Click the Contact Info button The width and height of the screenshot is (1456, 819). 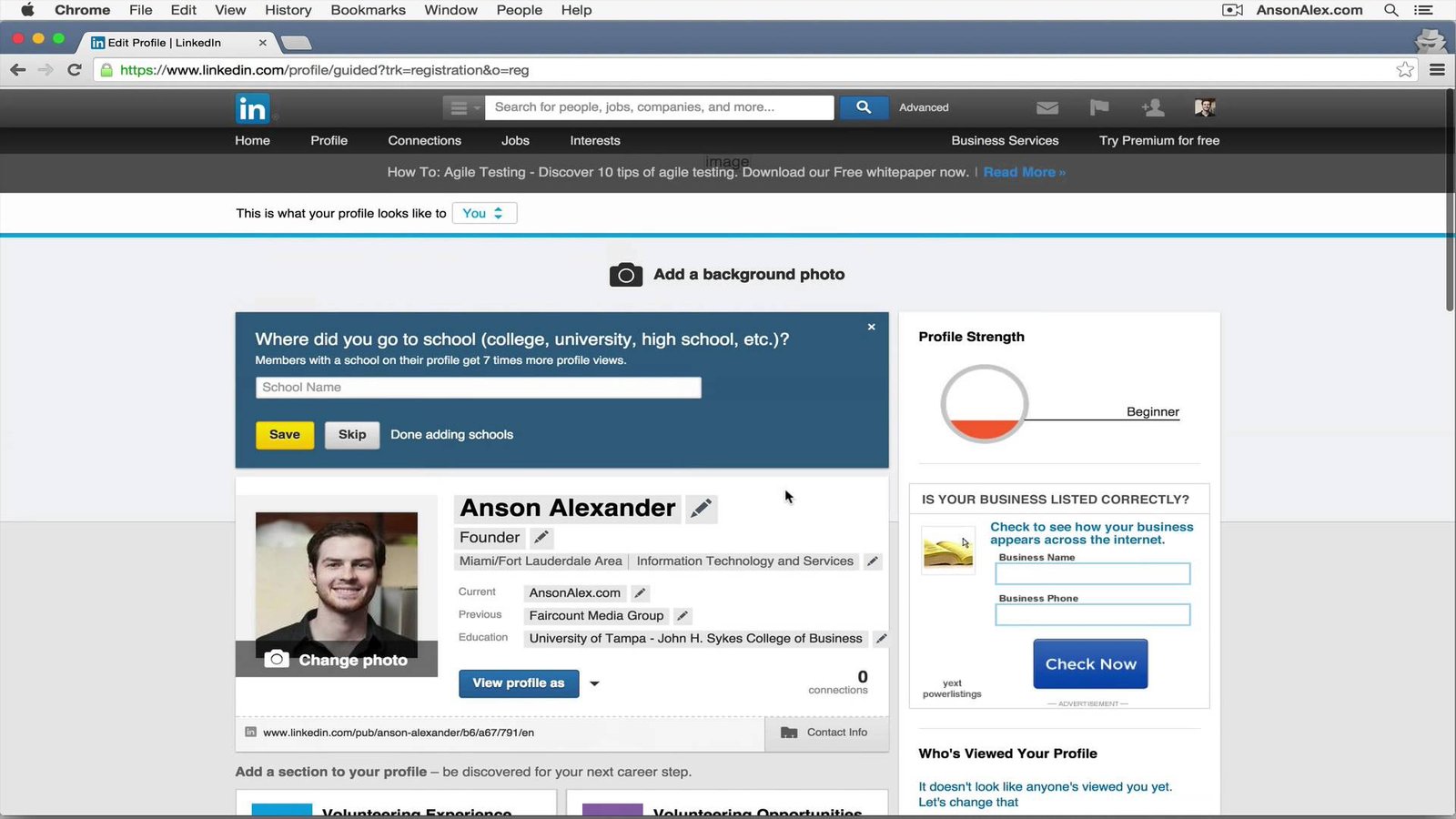[x=826, y=733]
